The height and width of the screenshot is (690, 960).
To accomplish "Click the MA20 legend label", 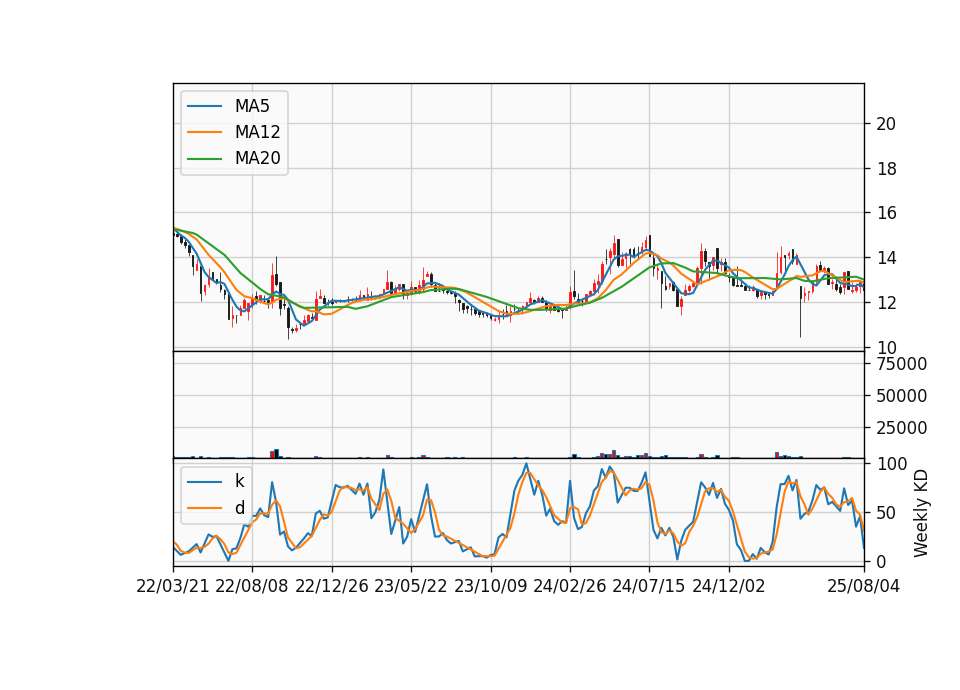I will click(x=257, y=159).
